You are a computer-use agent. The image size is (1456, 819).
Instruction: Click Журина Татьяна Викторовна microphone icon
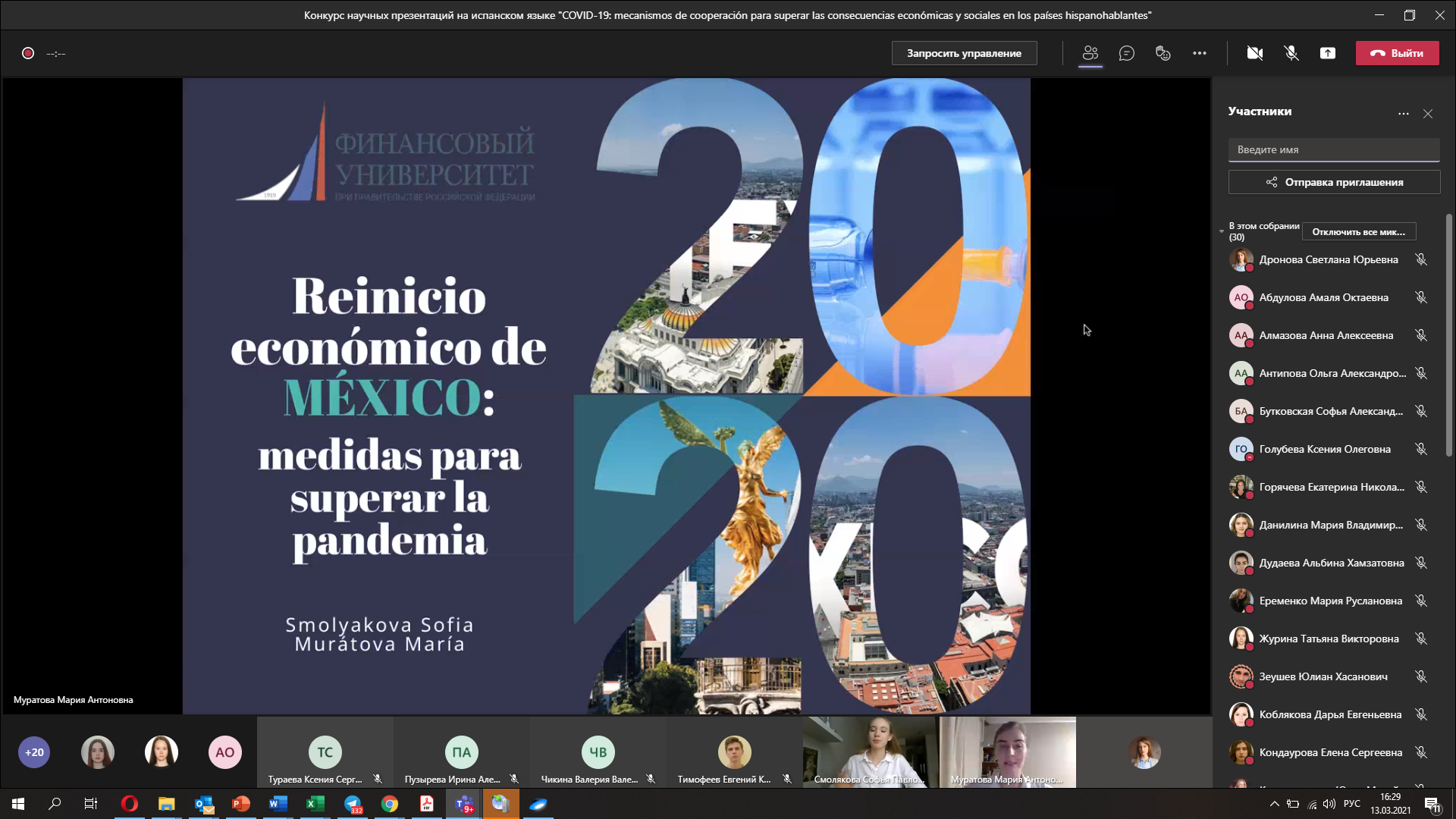[1421, 639]
